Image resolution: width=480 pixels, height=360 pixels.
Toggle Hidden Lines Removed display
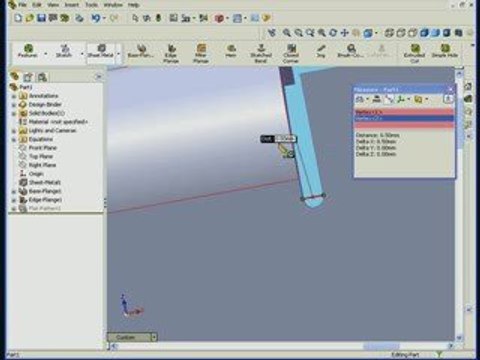pos(412,33)
